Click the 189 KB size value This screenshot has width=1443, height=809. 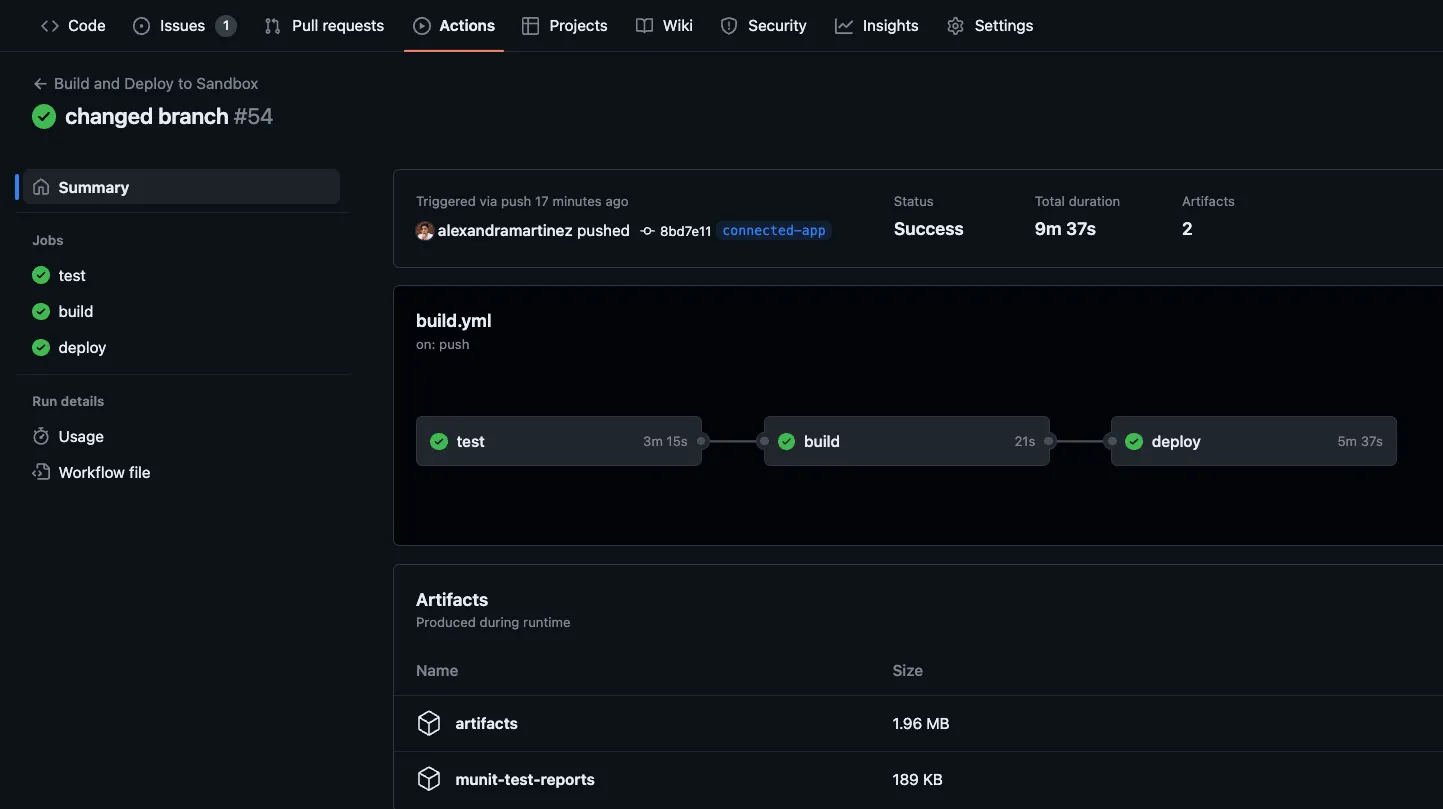point(918,780)
